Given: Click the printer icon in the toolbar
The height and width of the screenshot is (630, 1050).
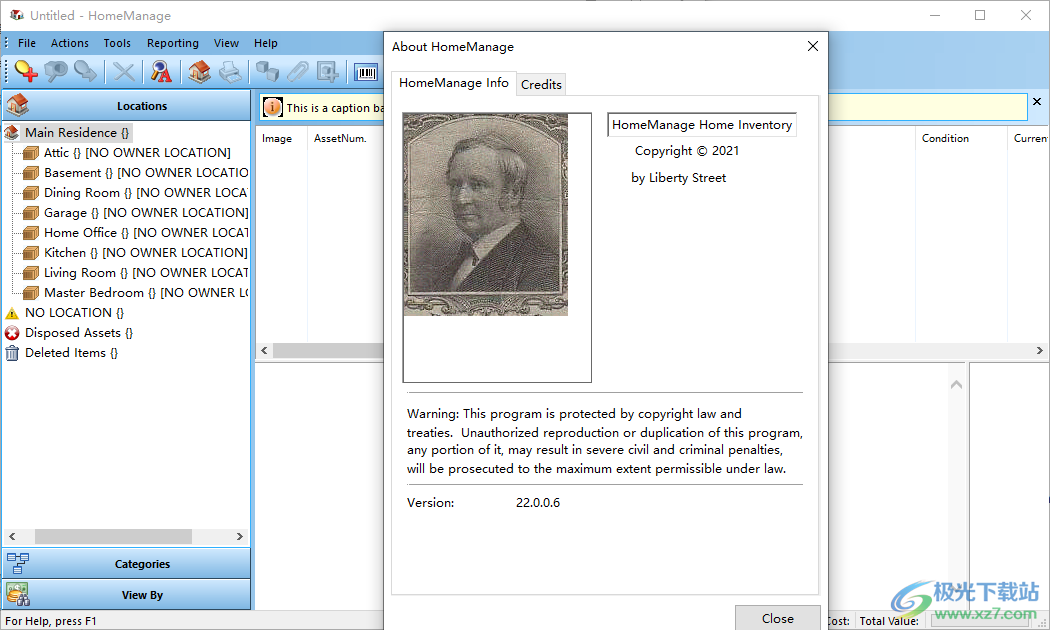Looking at the screenshot, I should [230, 71].
